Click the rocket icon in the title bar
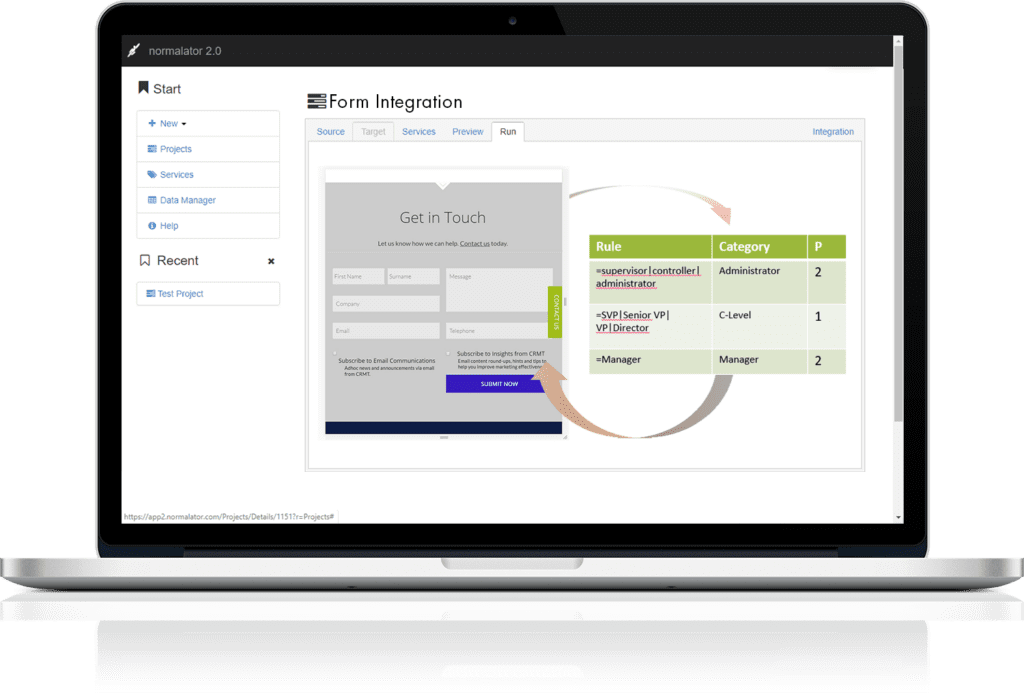Image resolution: width=1024 pixels, height=693 pixels. tap(131, 49)
